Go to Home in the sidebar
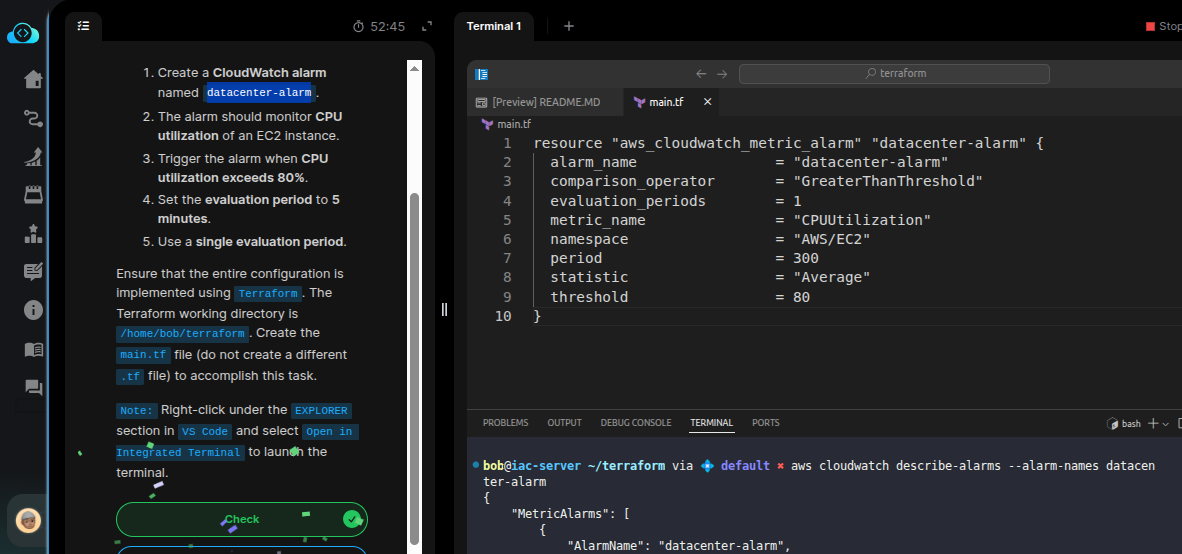 33,79
